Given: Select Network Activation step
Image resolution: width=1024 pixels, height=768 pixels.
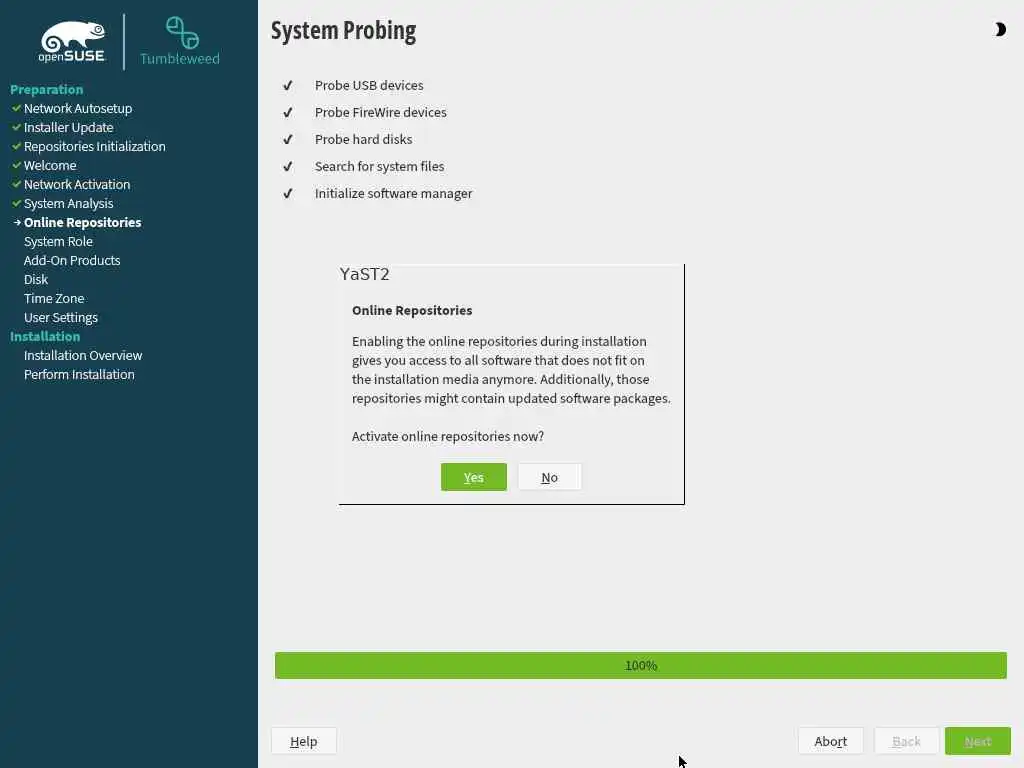Looking at the screenshot, I should coord(77,184).
